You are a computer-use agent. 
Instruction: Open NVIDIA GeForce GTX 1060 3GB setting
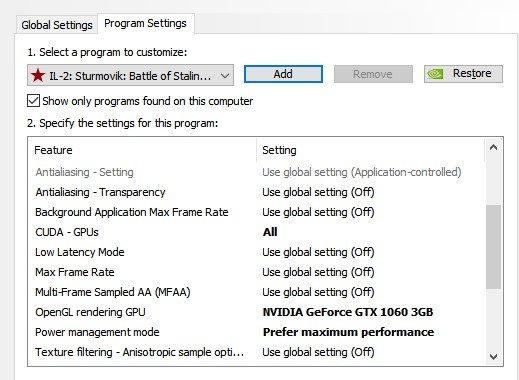348,312
